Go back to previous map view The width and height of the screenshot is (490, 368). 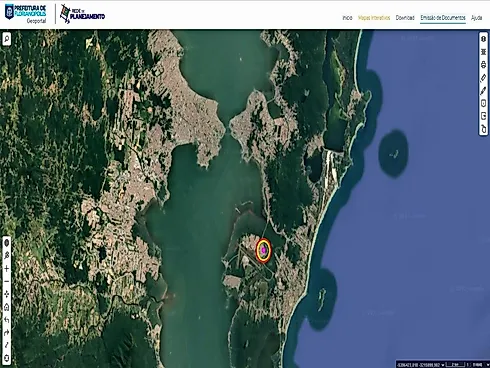[6, 320]
